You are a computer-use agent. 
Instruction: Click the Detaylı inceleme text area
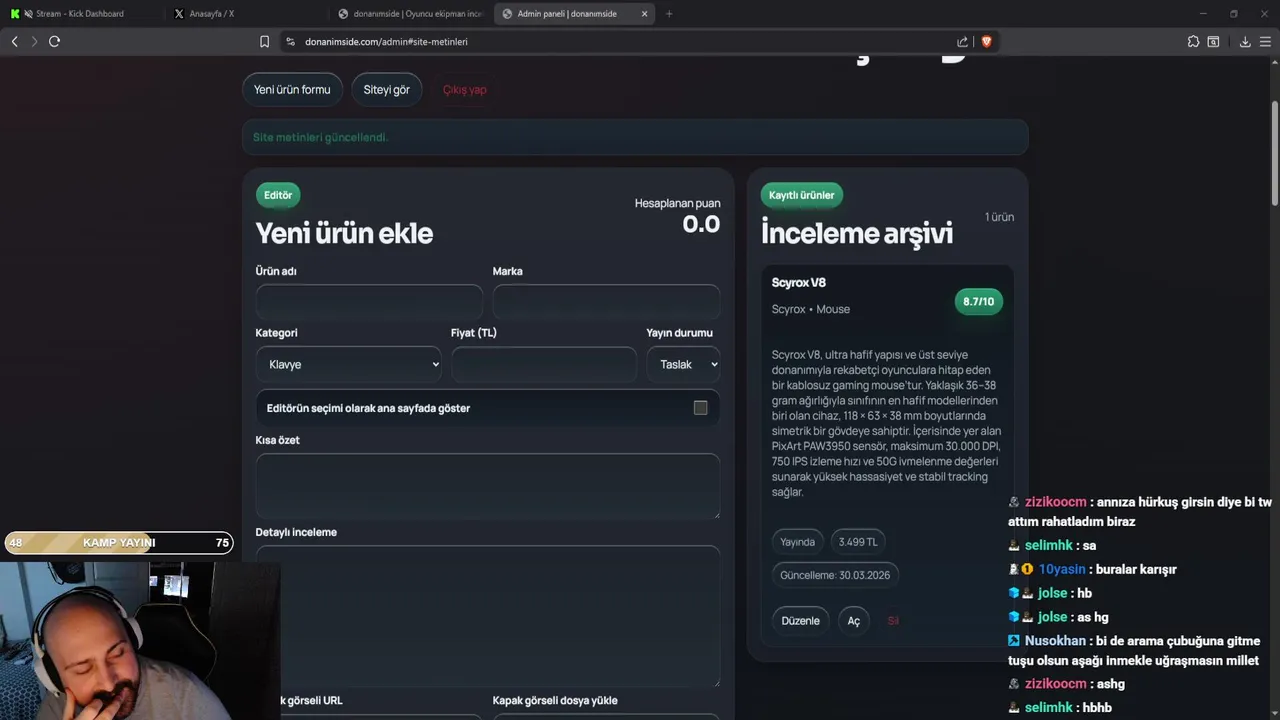tap(488, 616)
